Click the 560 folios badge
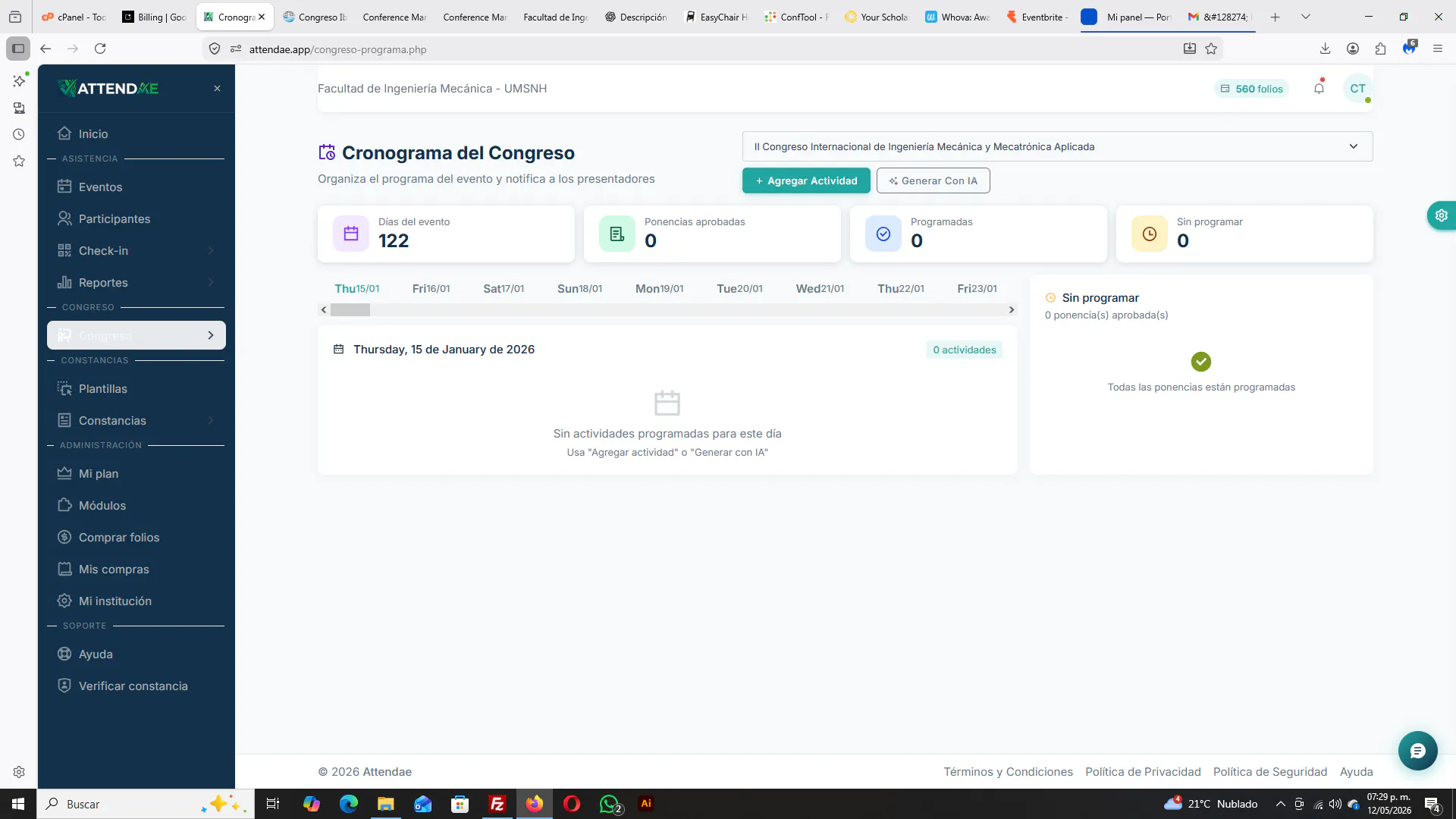The width and height of the screenshot is (1456, 819). [1251, 89]
